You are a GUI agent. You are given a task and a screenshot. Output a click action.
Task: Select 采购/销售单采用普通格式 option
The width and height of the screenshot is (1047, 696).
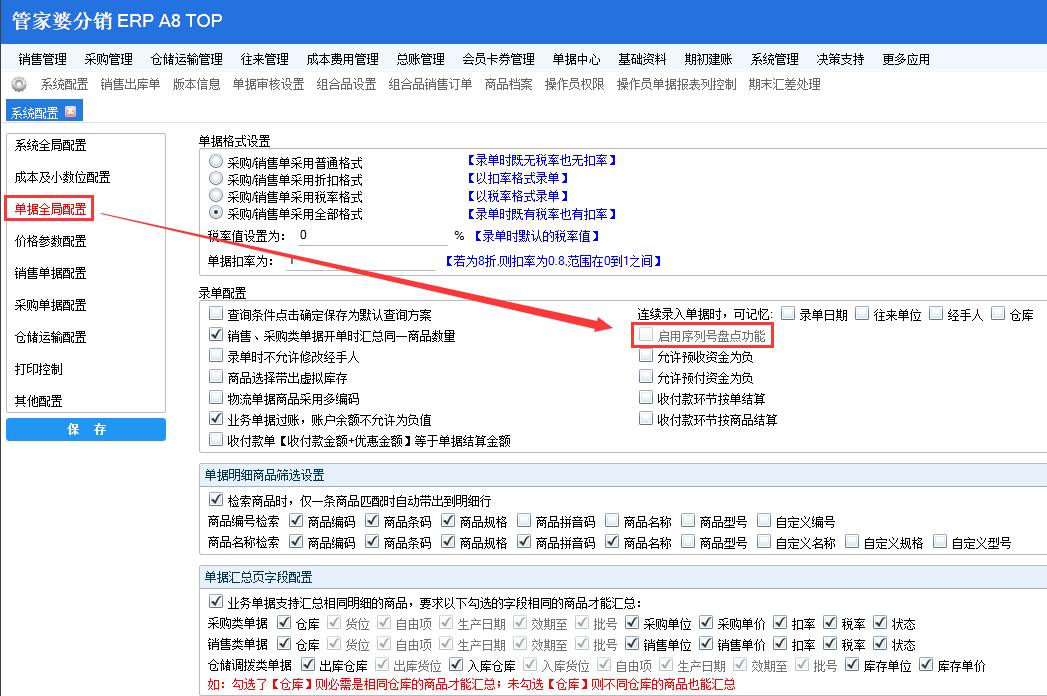[x=214, y=159]
